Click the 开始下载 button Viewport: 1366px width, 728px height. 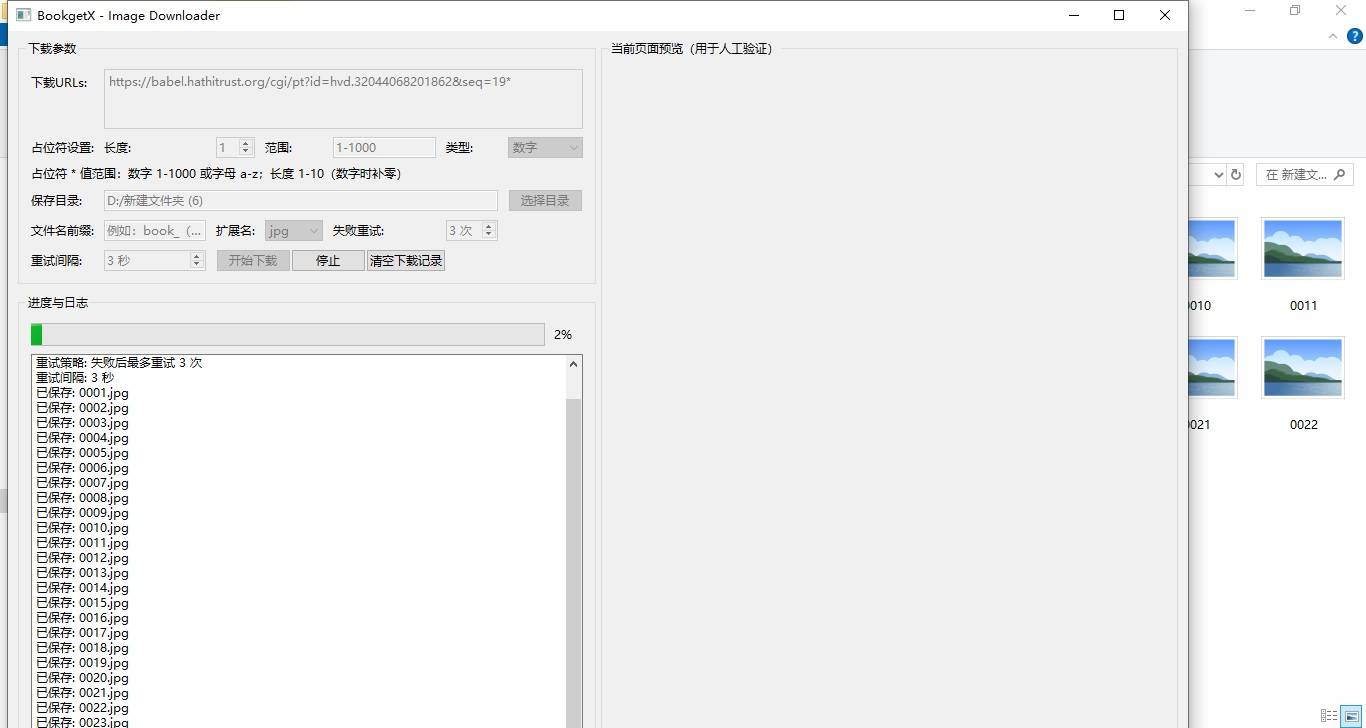(253, 260)
